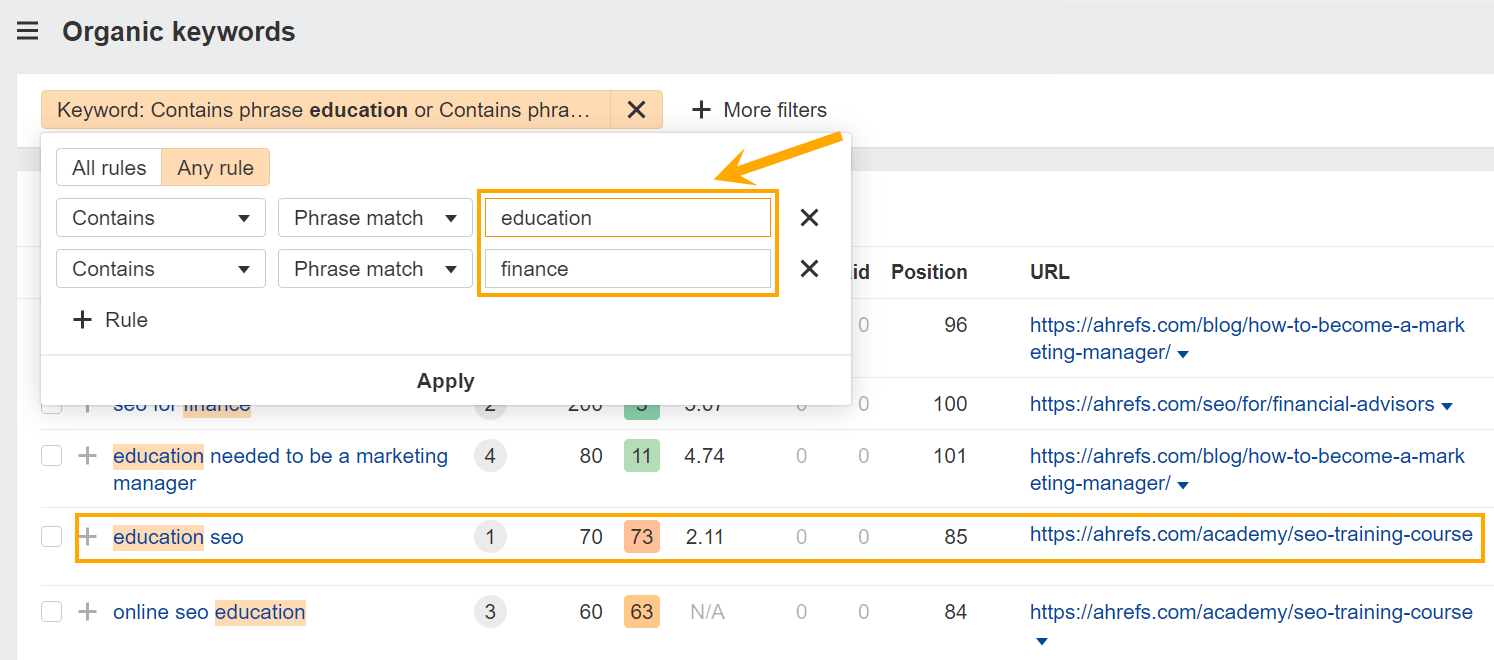Click inside the education text input field

pyautogui.click(x=627, y=217)
